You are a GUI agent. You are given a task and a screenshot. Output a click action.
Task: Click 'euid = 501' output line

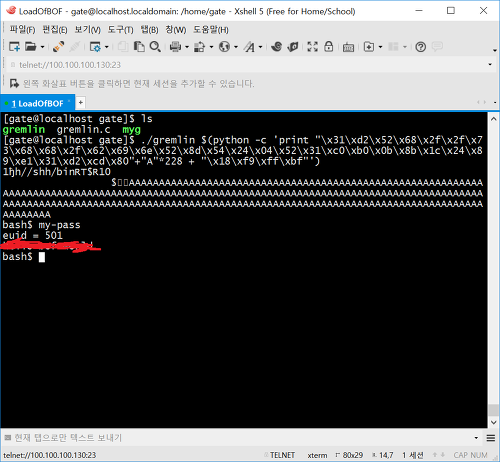tap(32, 235)
